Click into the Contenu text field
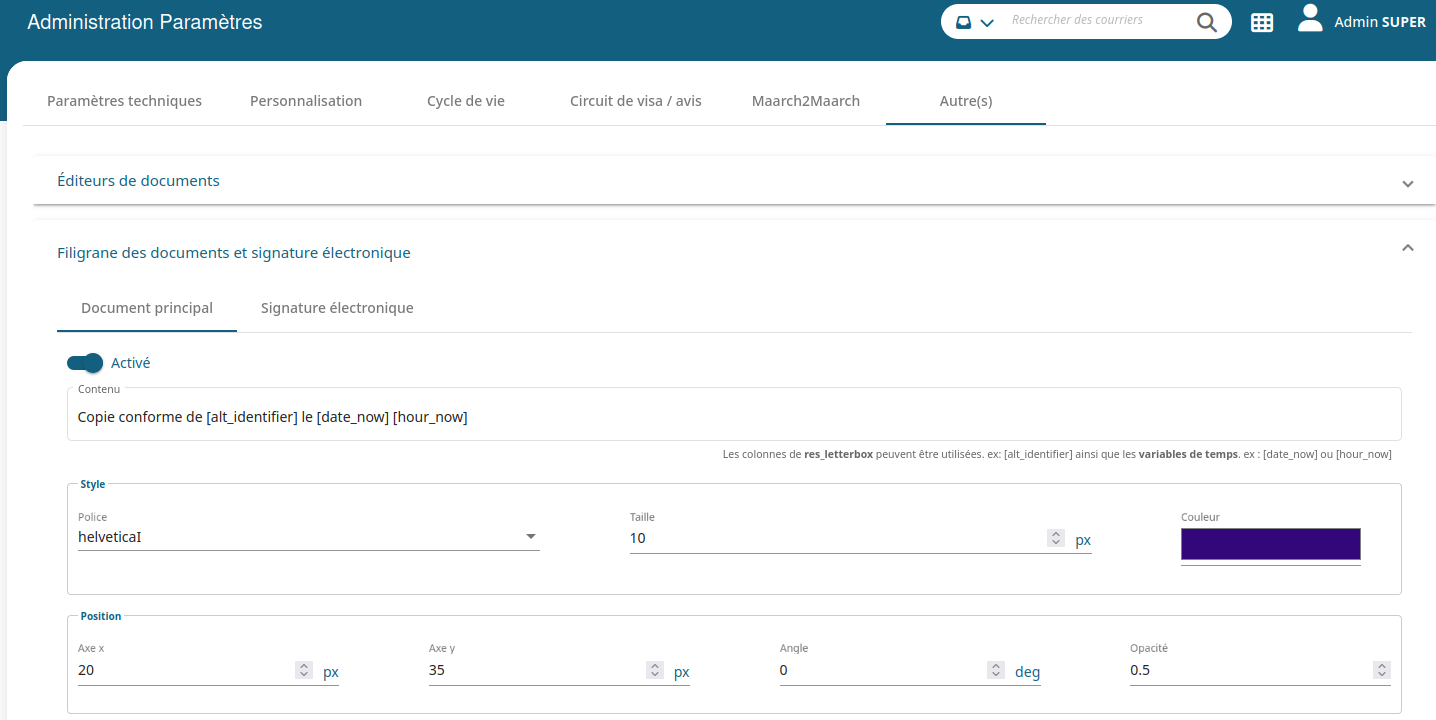Viewport: 1436px width, 720px height. (734, 417)
